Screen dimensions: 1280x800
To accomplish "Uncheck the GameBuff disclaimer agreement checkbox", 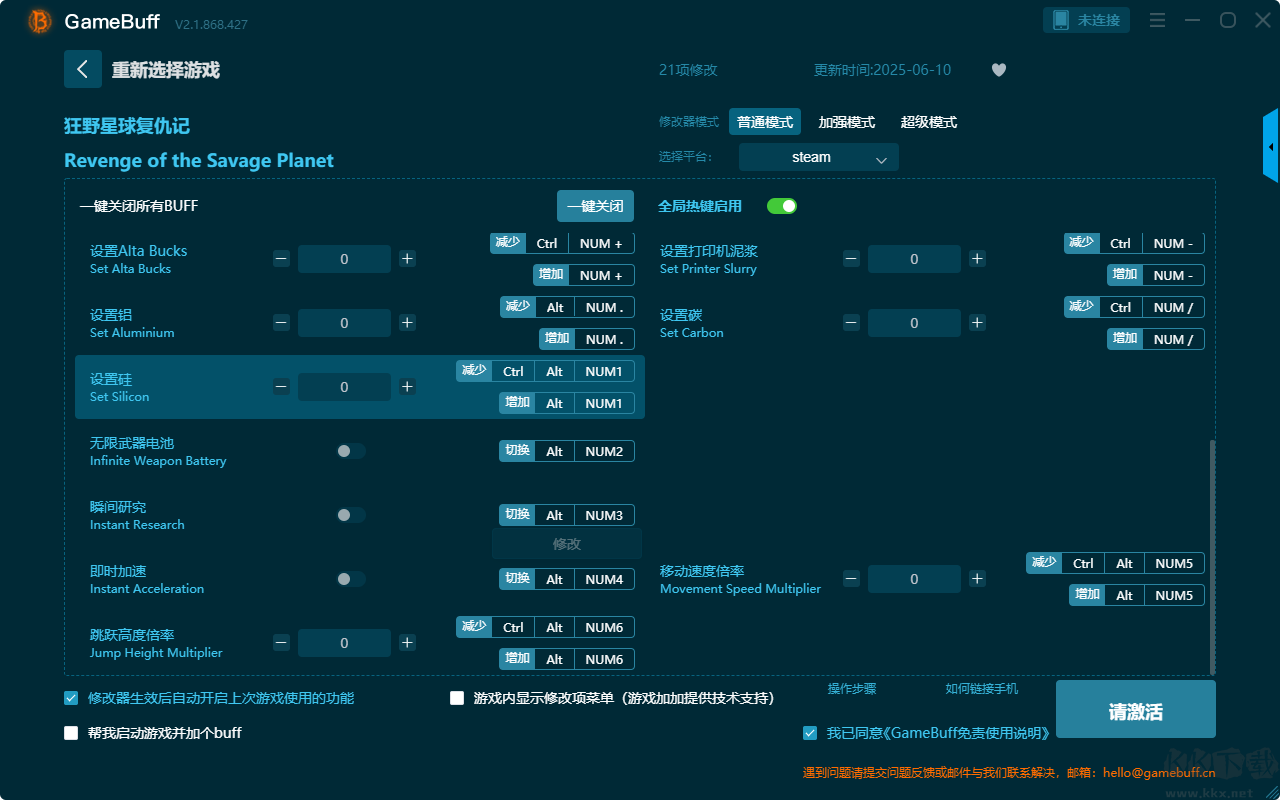I will pos(810,733).
